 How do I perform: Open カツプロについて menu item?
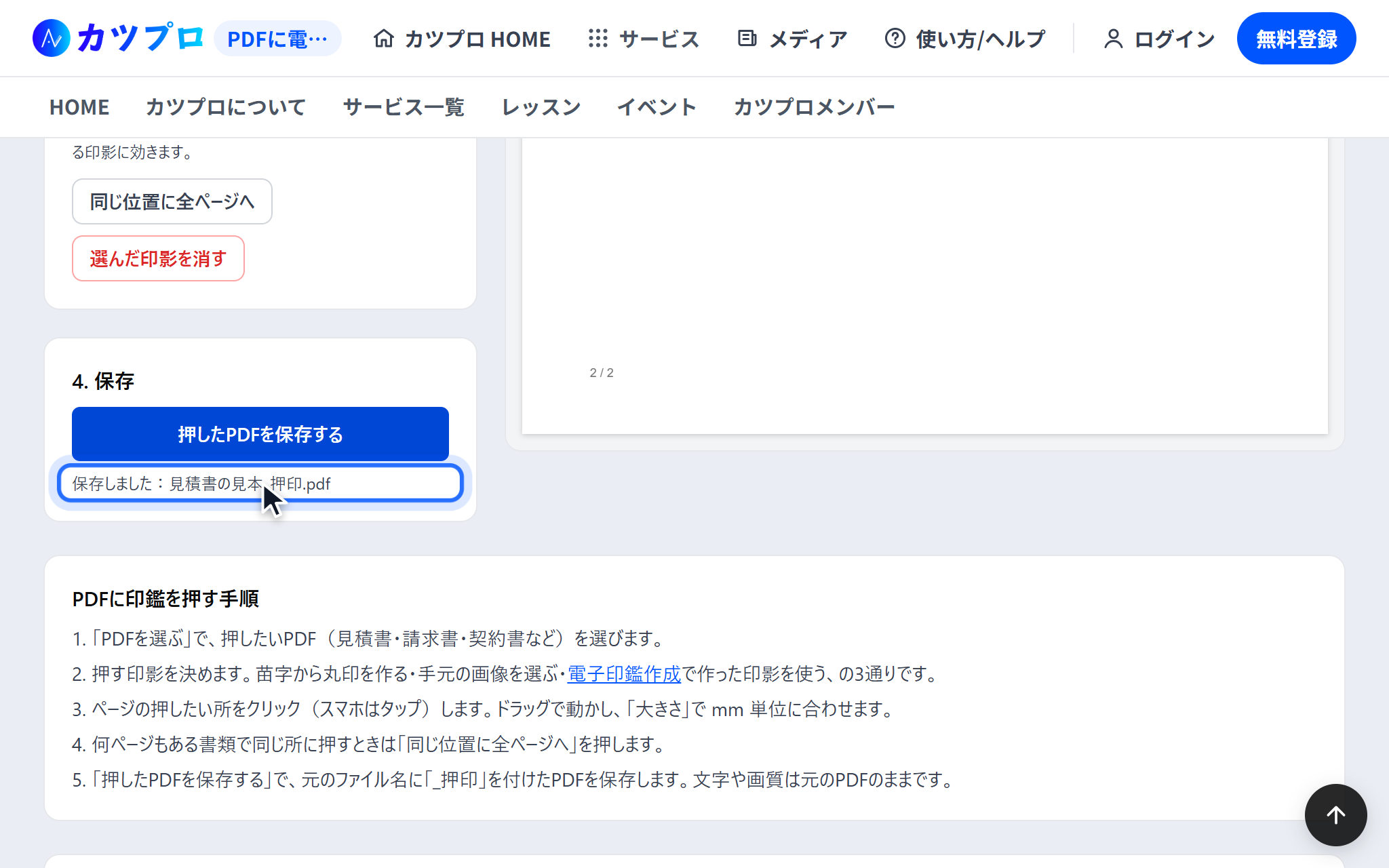(226, 107)
